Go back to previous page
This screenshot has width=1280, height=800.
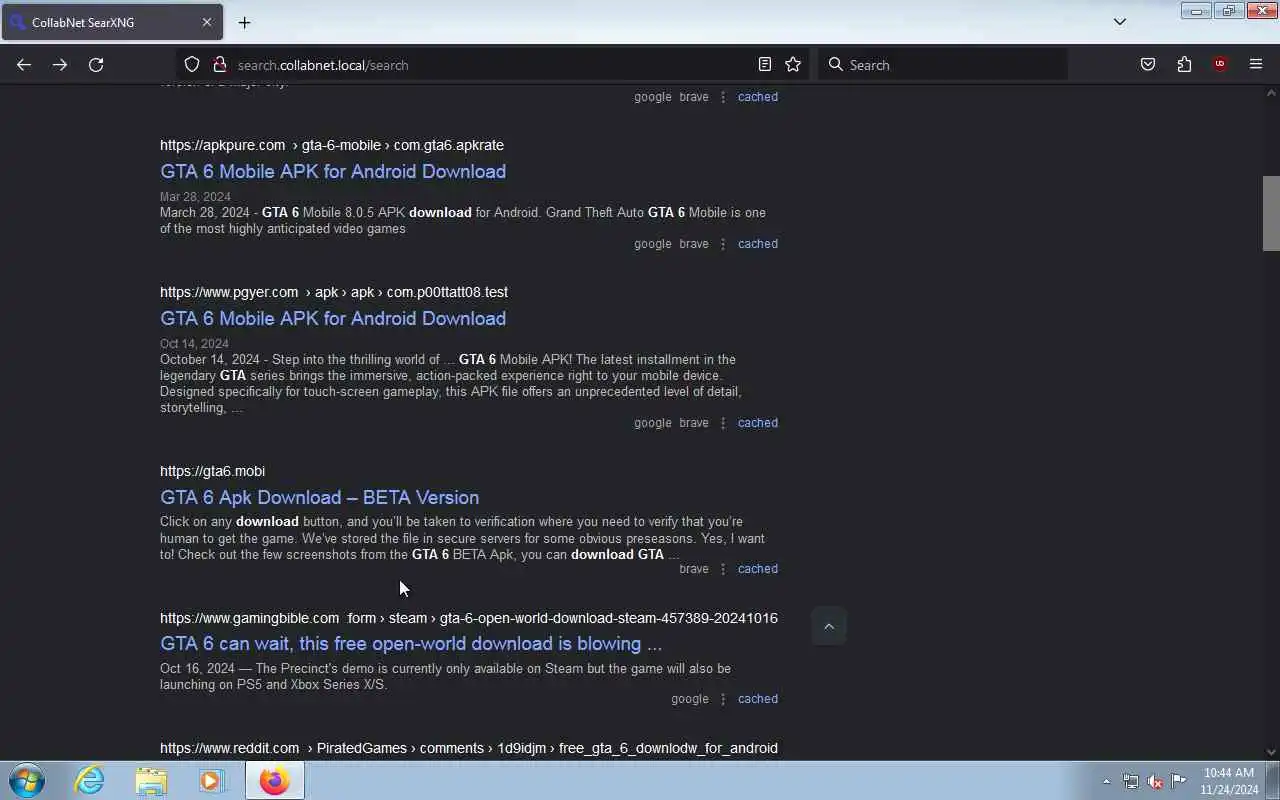point(24,64)
